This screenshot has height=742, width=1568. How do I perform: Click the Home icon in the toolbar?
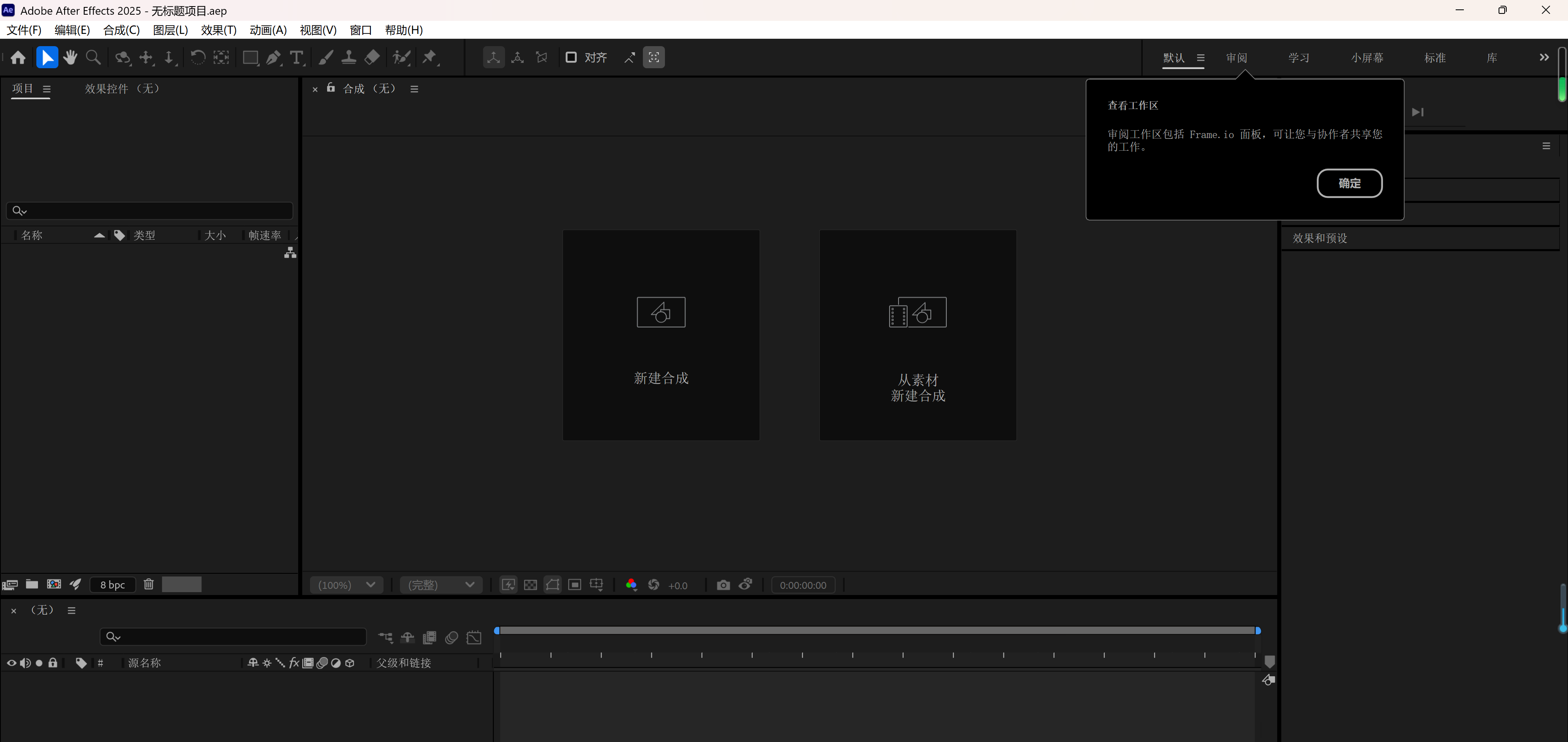point(18,57)
